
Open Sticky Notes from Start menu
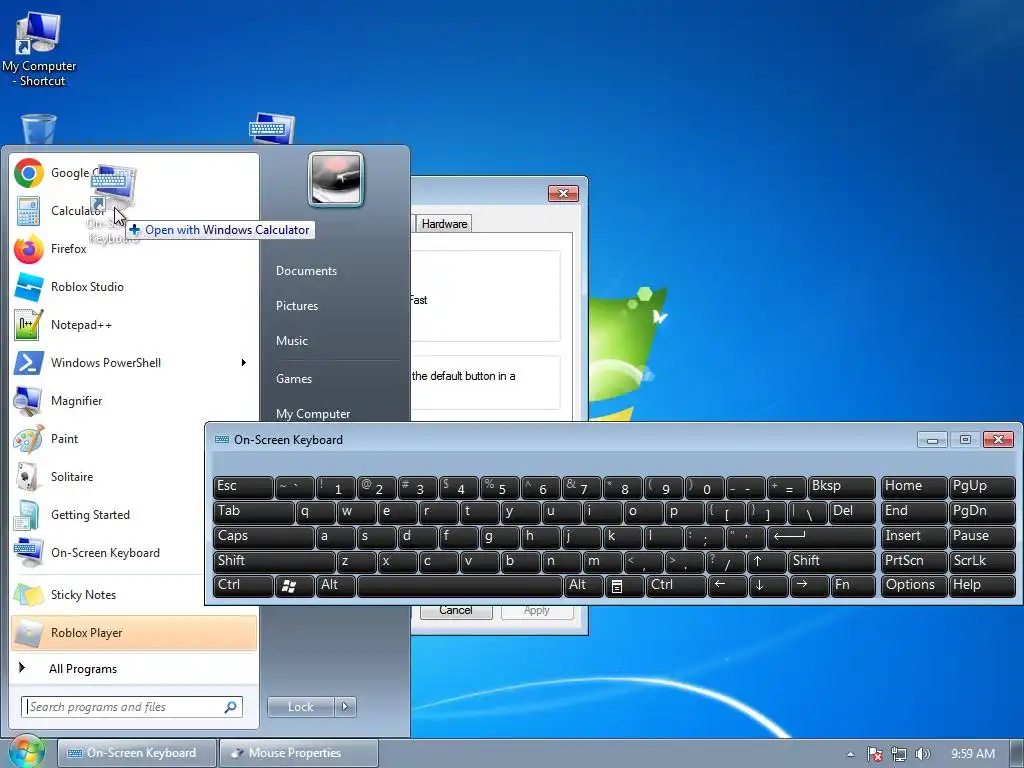108,594
